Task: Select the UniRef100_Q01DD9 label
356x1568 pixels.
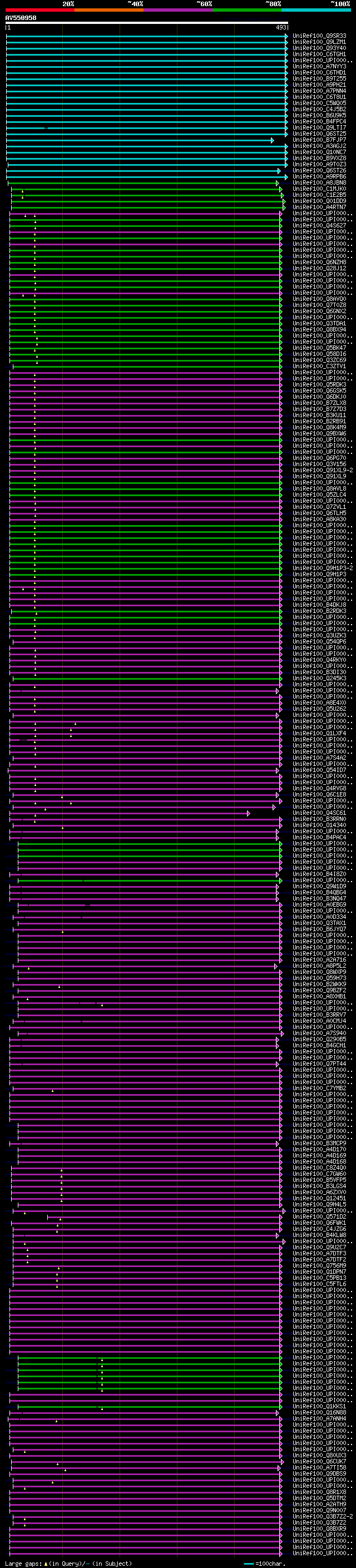Action: [x=319, y=201]
